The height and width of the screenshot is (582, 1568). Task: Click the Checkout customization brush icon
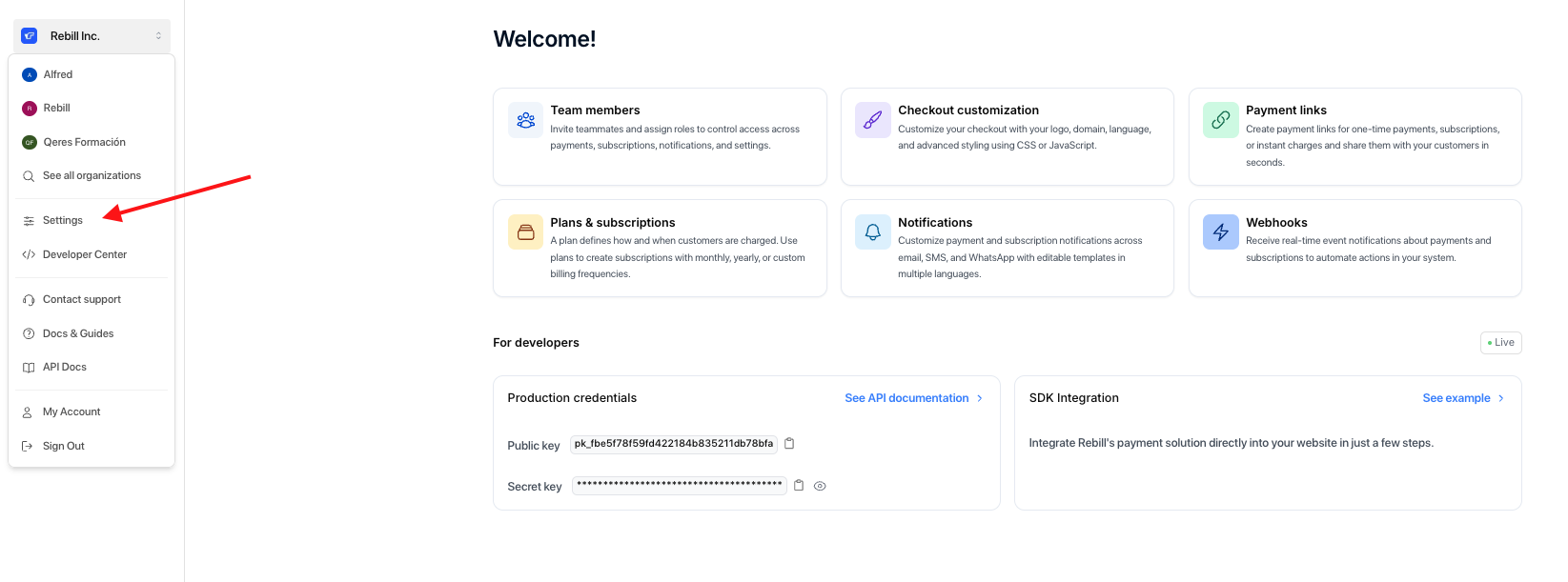click(873, 120)
